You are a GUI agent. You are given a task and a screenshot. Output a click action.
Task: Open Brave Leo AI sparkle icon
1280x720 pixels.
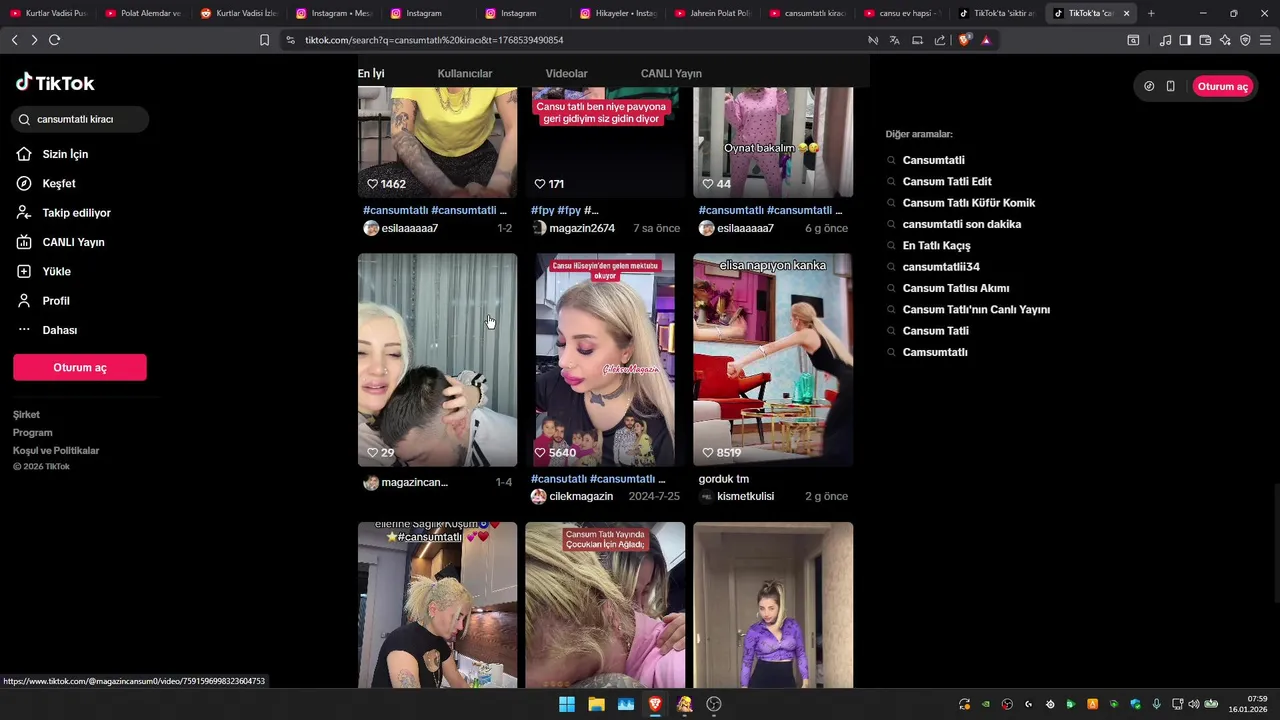tap(1225, 40)
